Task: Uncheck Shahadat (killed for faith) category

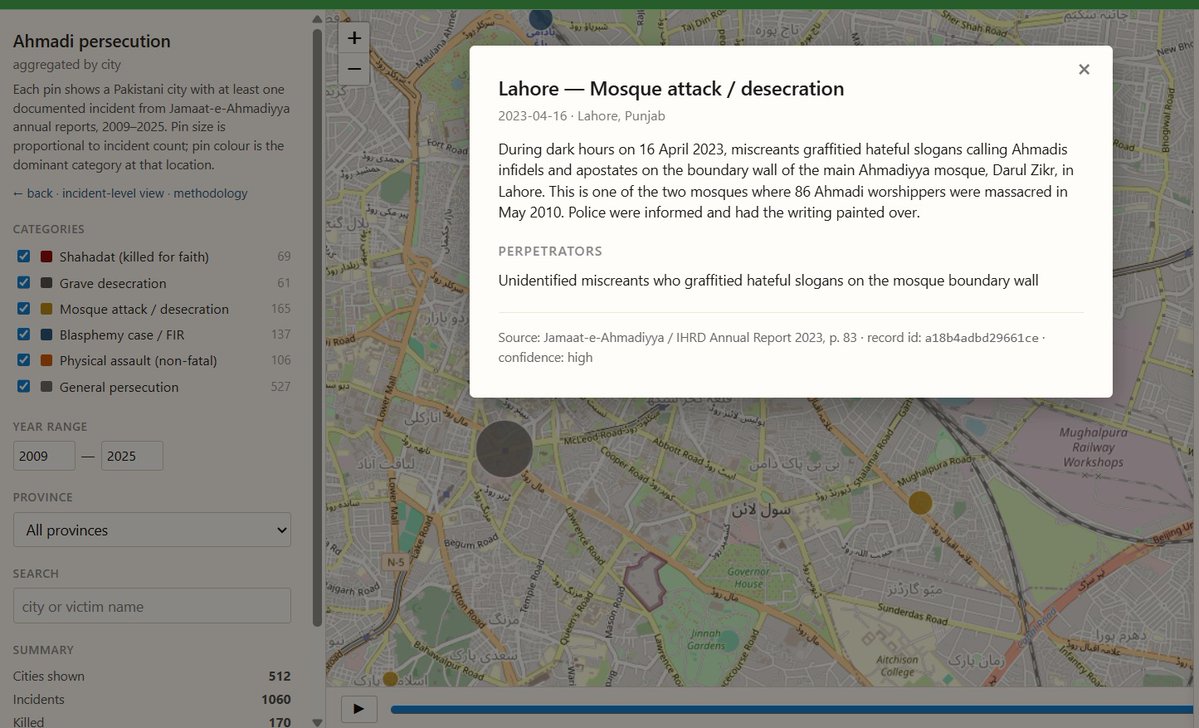Action: (x=24, y=256)
